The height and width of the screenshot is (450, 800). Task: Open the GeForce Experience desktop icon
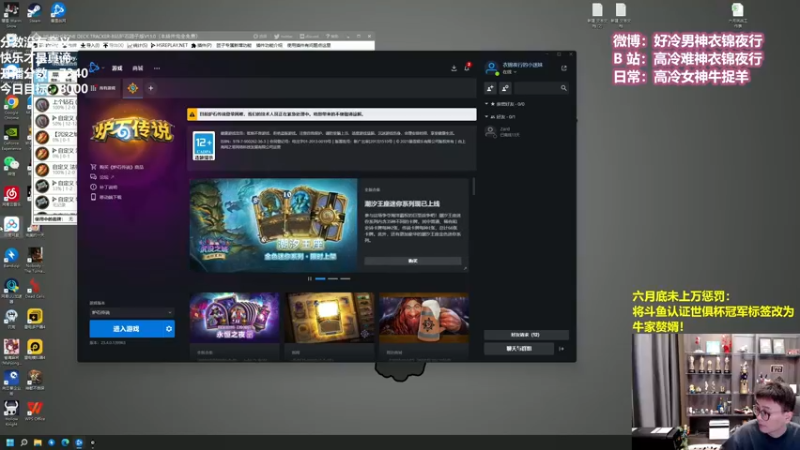(11, 137)
